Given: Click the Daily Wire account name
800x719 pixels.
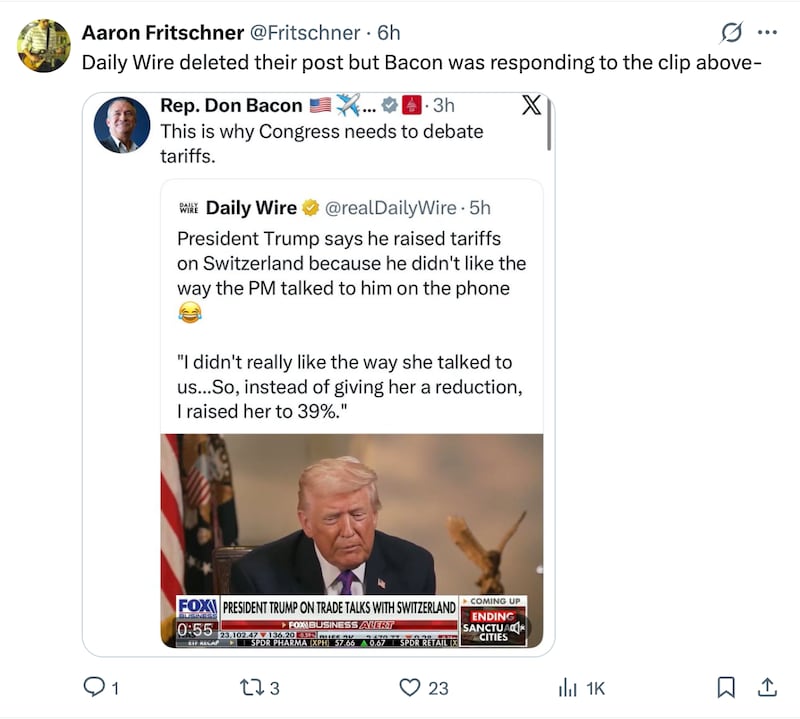Looking at the screenshot, I should [253, 208].
